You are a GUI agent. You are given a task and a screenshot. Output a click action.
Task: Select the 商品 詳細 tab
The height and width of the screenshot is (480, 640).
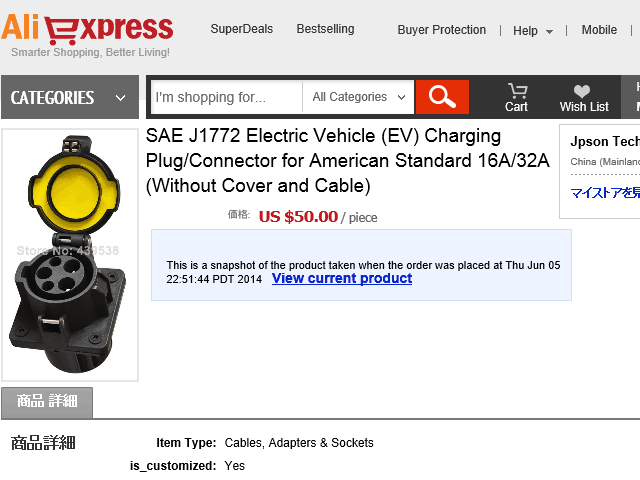(x=47, y=402)
